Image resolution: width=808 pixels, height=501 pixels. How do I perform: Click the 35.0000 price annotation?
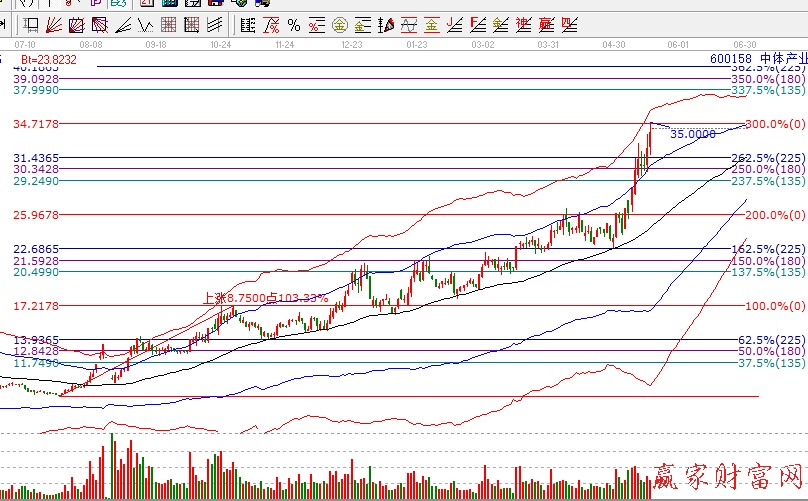coord(692,133)
